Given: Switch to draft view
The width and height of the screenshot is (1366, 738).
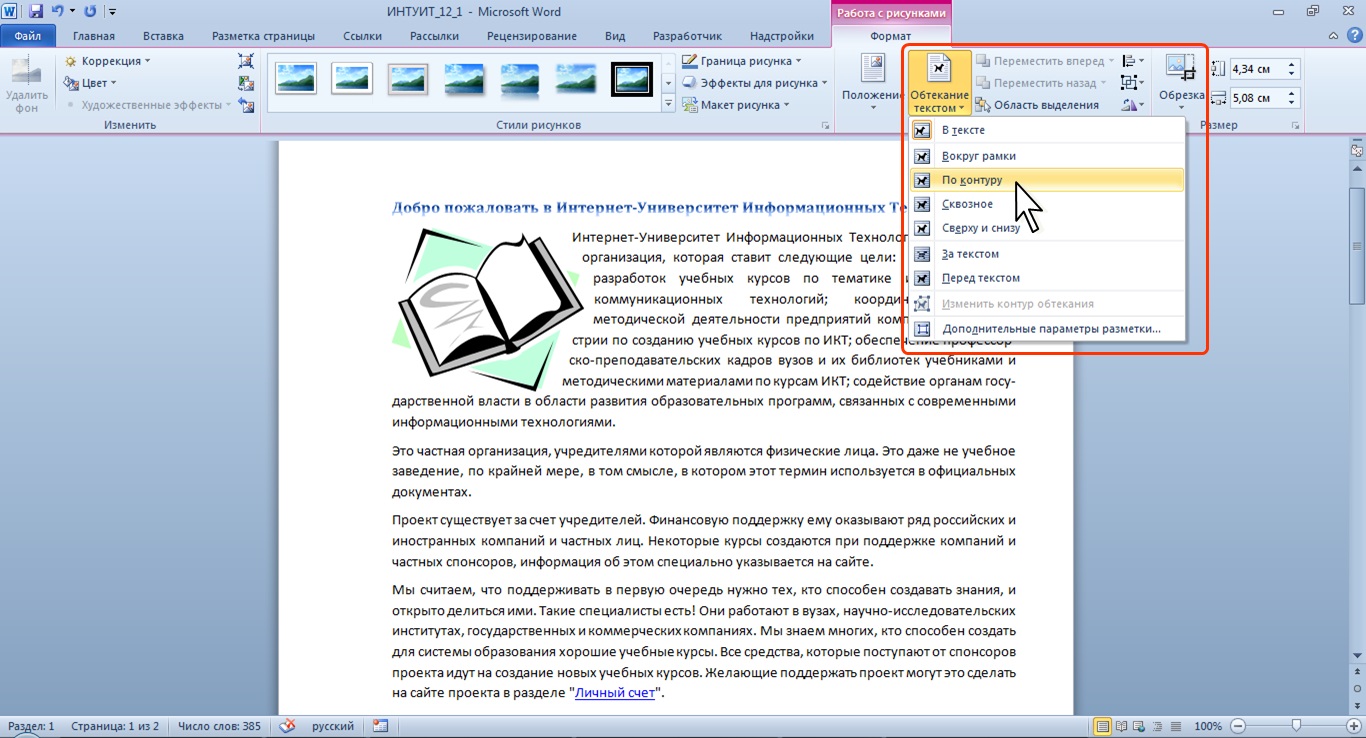Looking at the screenshot, I should 1174,726.
